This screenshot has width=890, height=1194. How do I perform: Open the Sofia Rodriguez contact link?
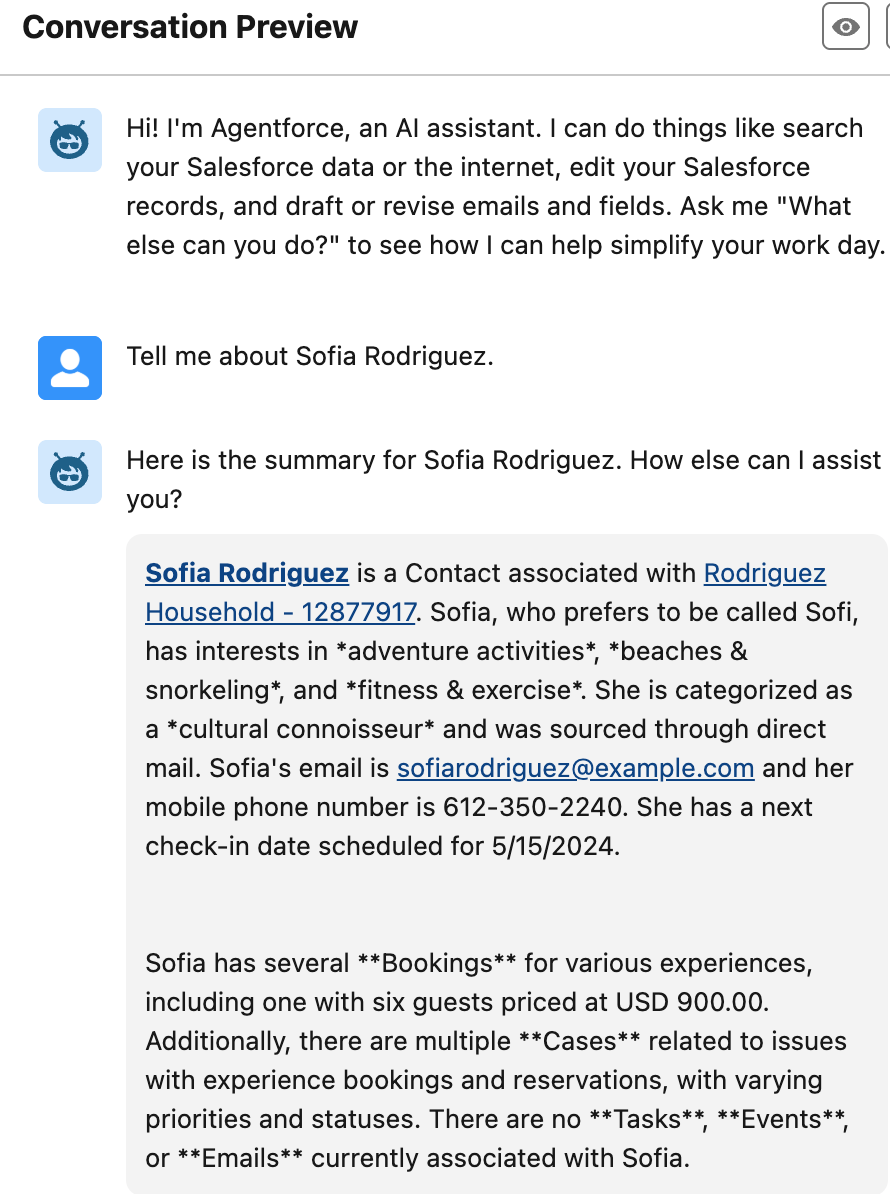247,573
